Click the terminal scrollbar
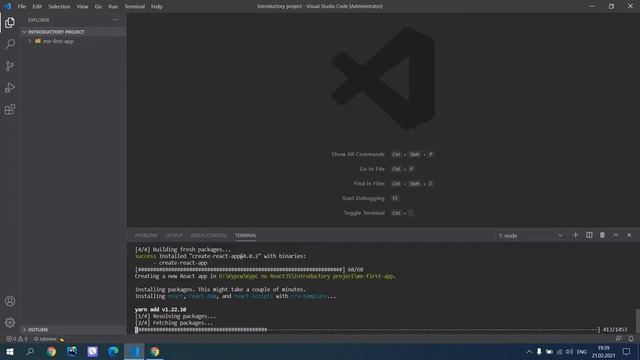 (x=638, y=321)
